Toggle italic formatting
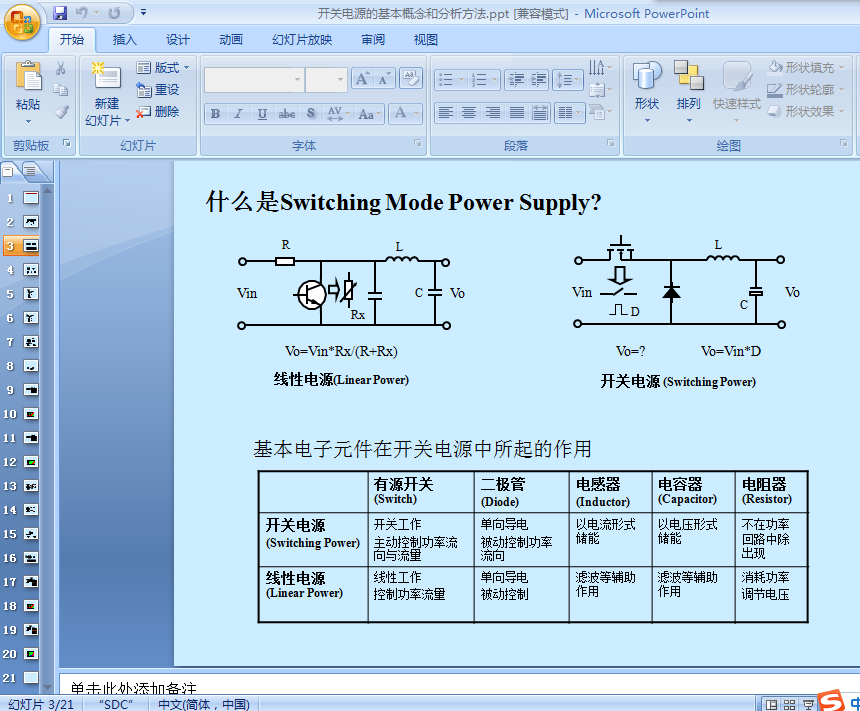This screenshot has width=860, height=711. click(239, 114)
